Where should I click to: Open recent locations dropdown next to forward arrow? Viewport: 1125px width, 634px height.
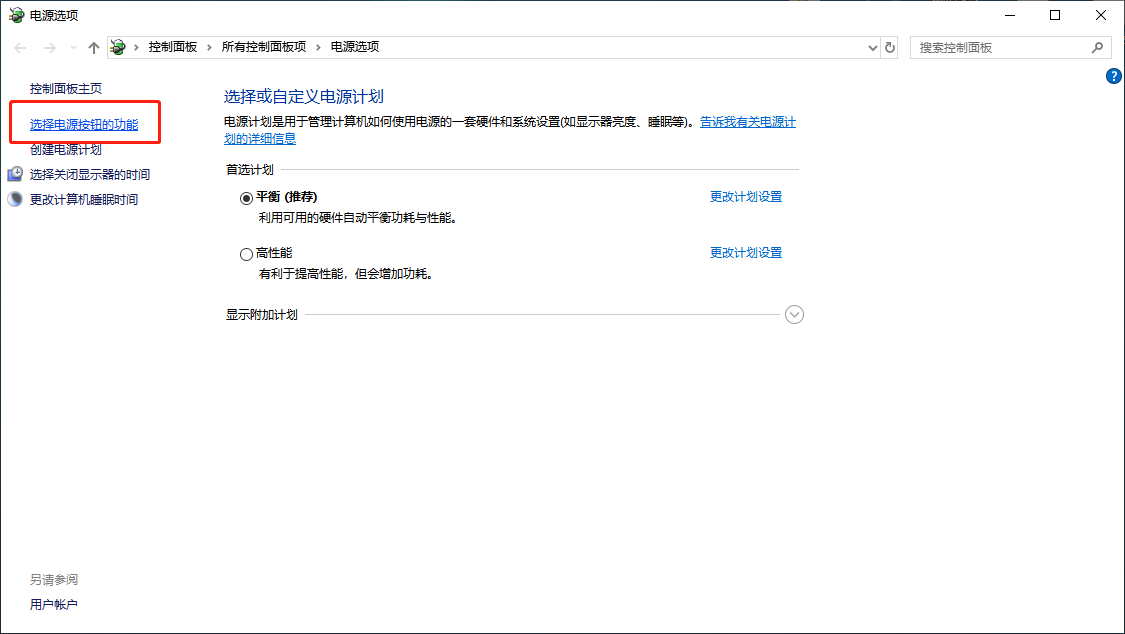72,47
